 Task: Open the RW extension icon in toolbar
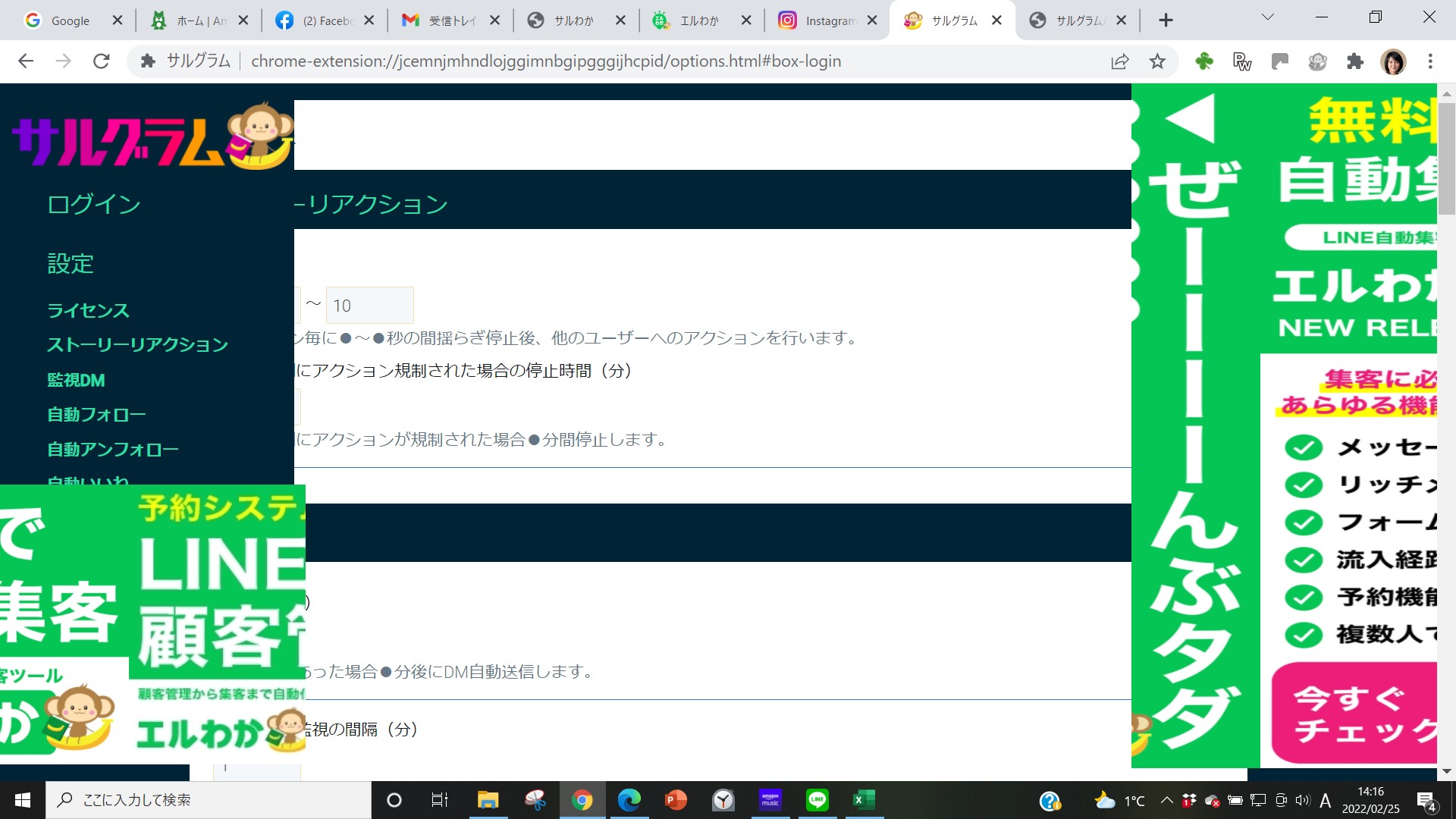tap(1242, 61)
